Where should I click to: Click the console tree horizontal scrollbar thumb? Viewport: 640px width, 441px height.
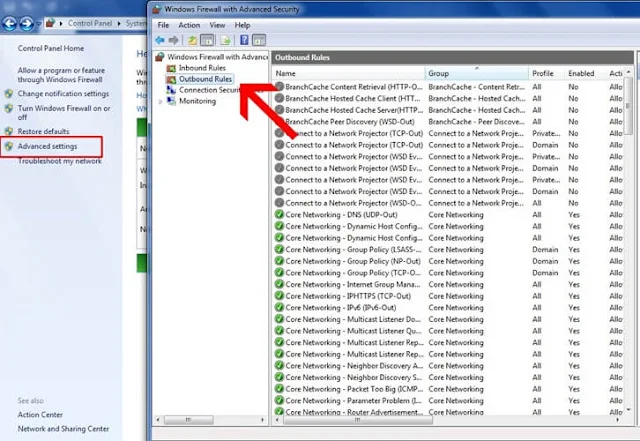[188, 420]
